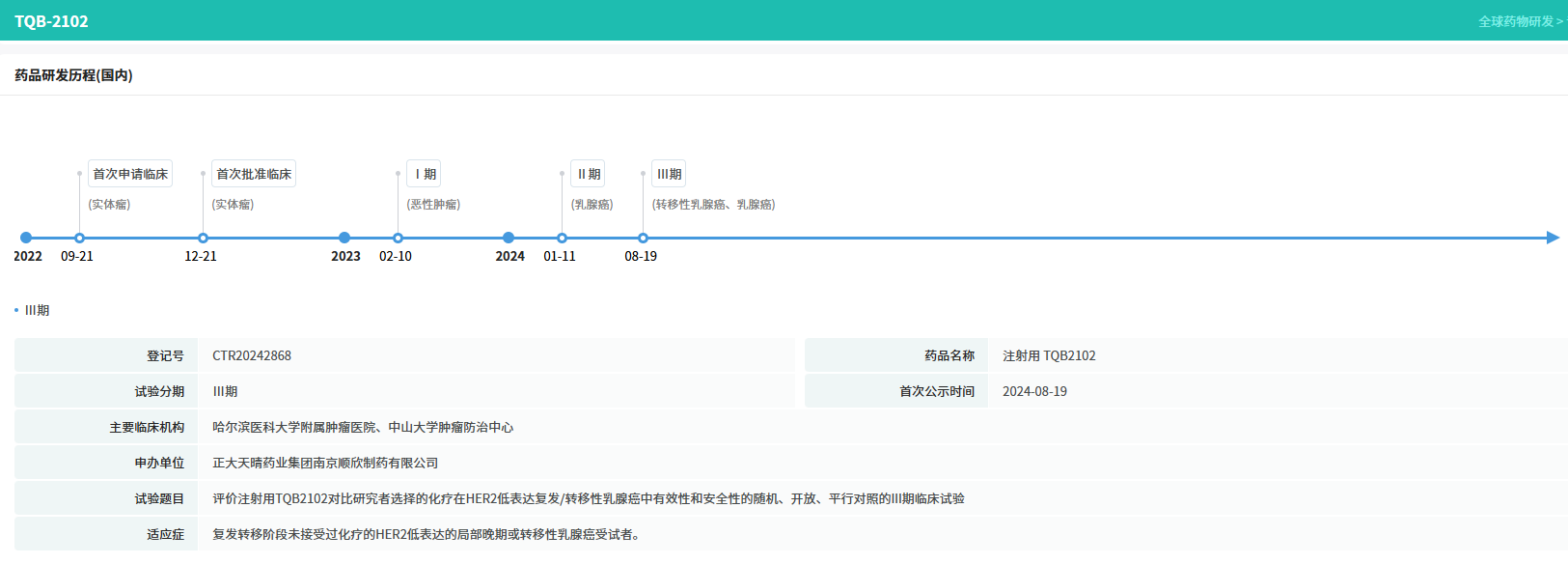Viewport: 1568px width, 564px height.
Task: Click the 08-19 timeline marker dot
Action: coord(643,238)
